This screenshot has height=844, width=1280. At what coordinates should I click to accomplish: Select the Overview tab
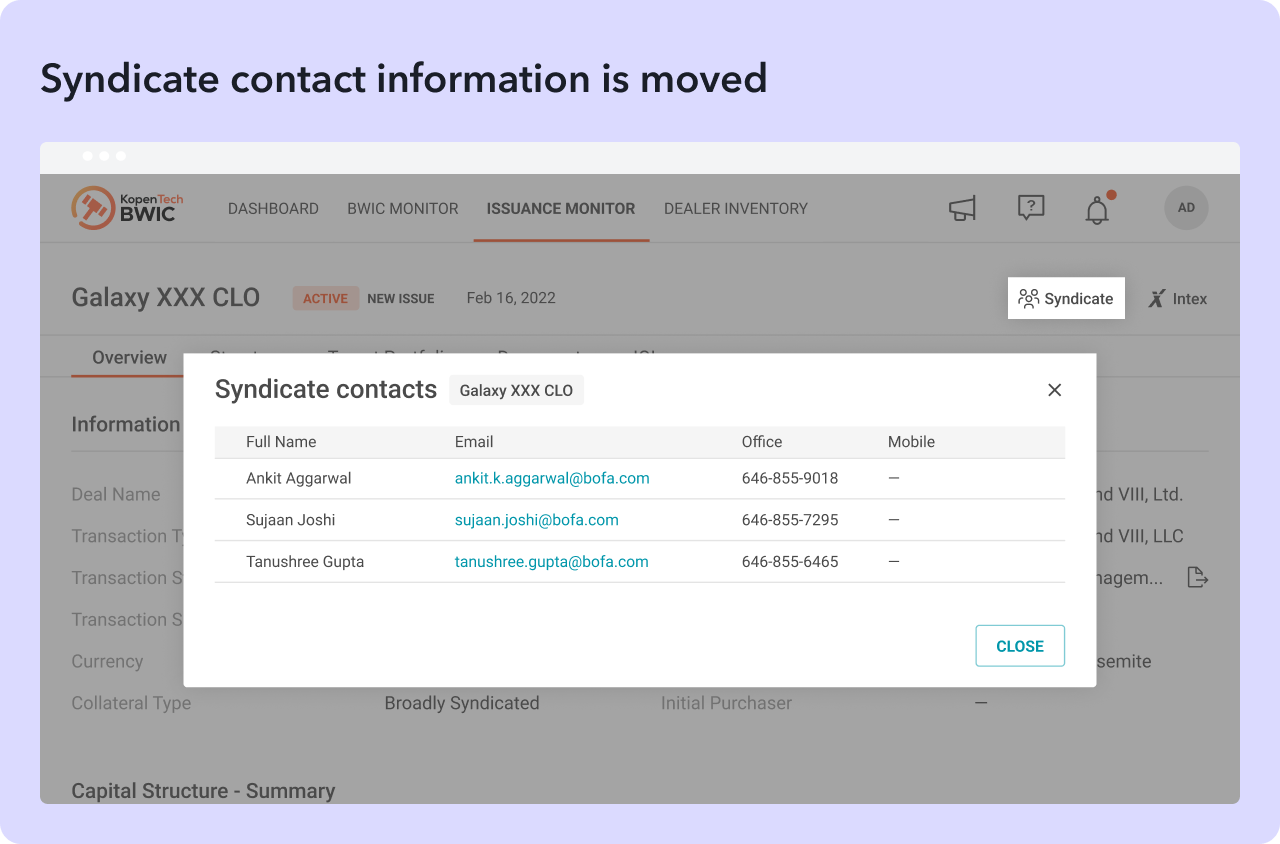pyautogui.click(x=129, y=358)
